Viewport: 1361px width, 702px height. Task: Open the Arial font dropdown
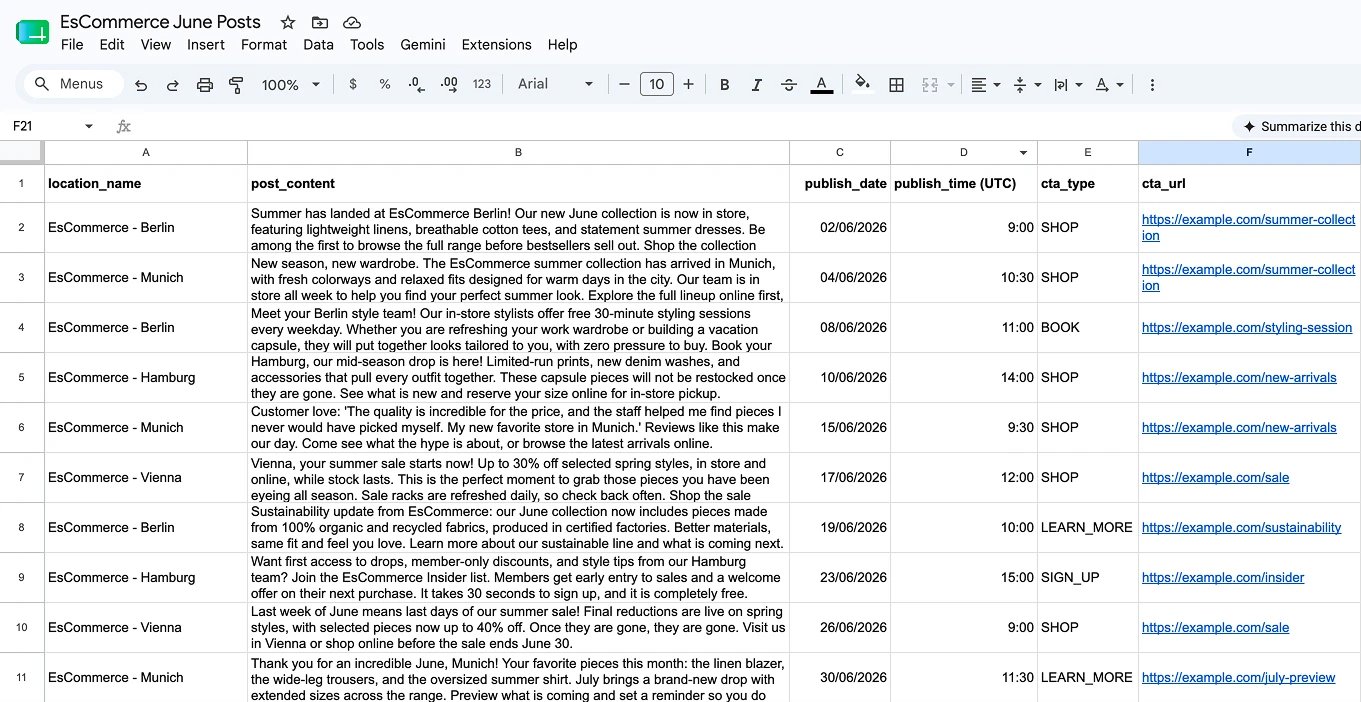coord(556,85)
